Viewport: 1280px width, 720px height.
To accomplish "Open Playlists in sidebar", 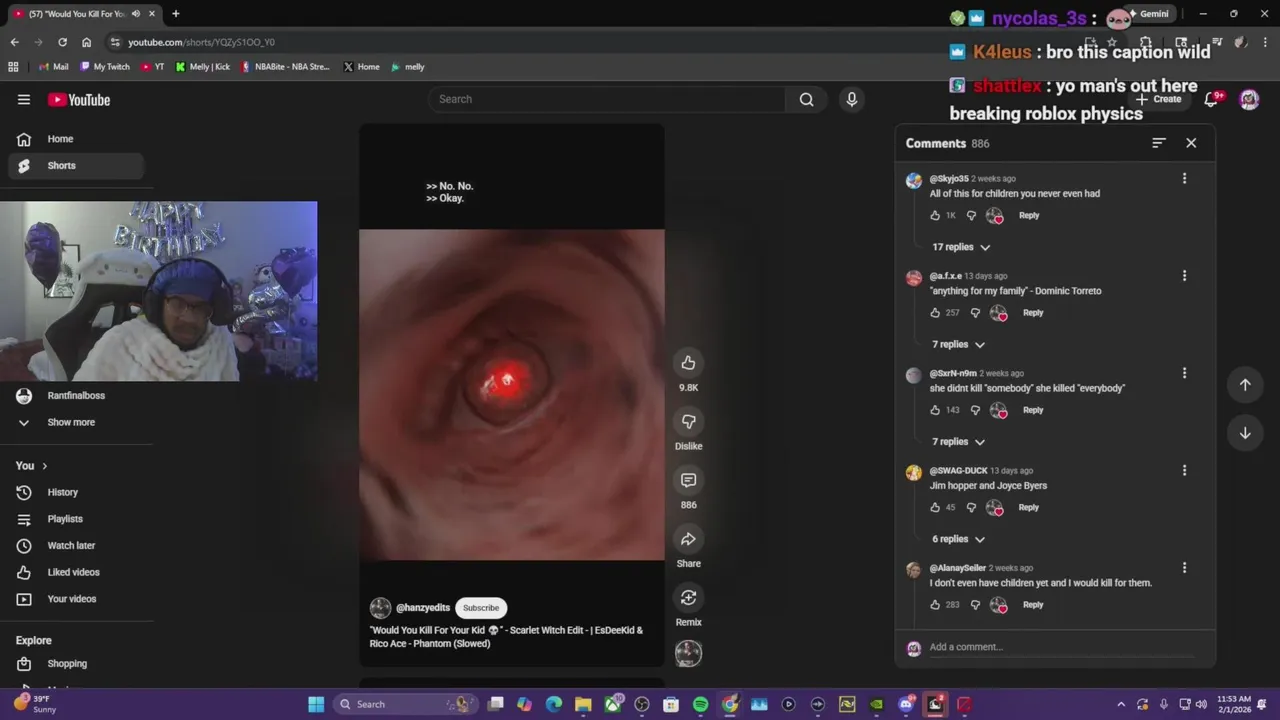I will [76, 519].
